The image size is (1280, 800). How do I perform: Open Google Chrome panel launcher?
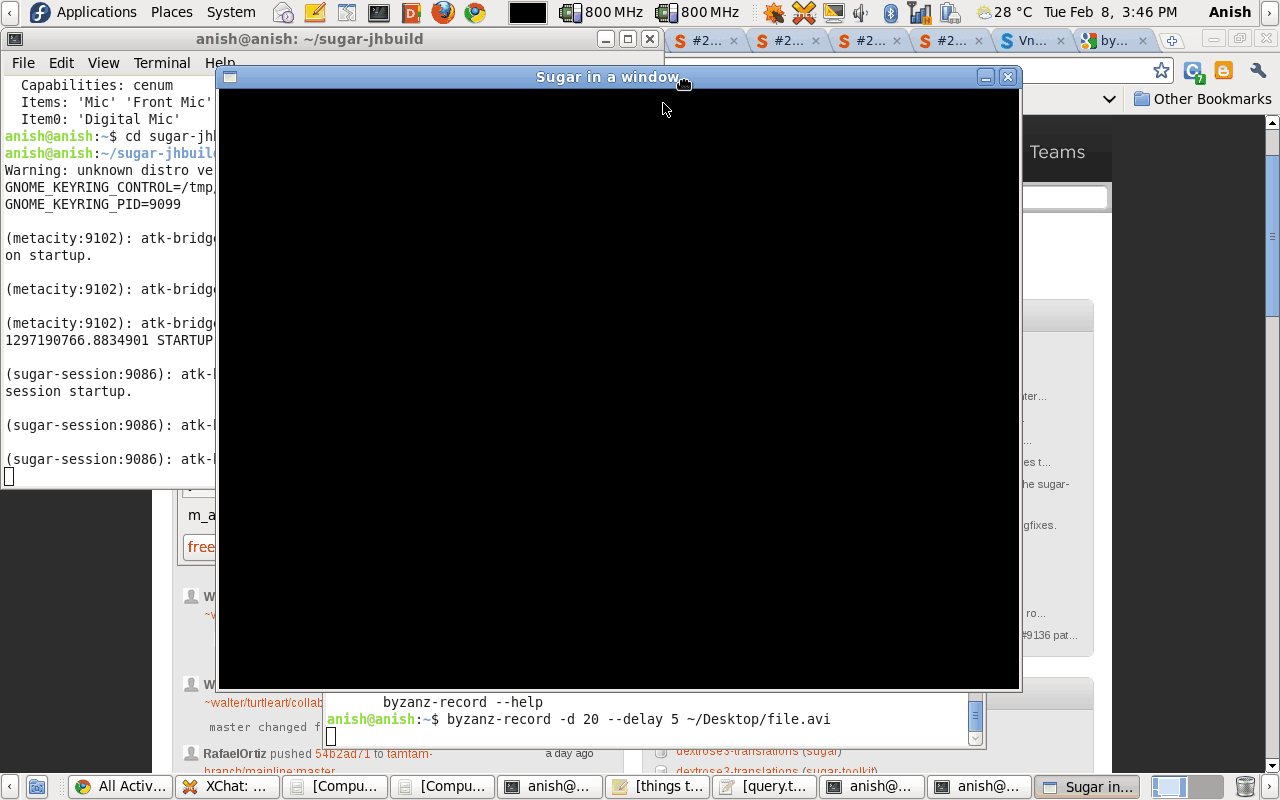tap(475, 13)
